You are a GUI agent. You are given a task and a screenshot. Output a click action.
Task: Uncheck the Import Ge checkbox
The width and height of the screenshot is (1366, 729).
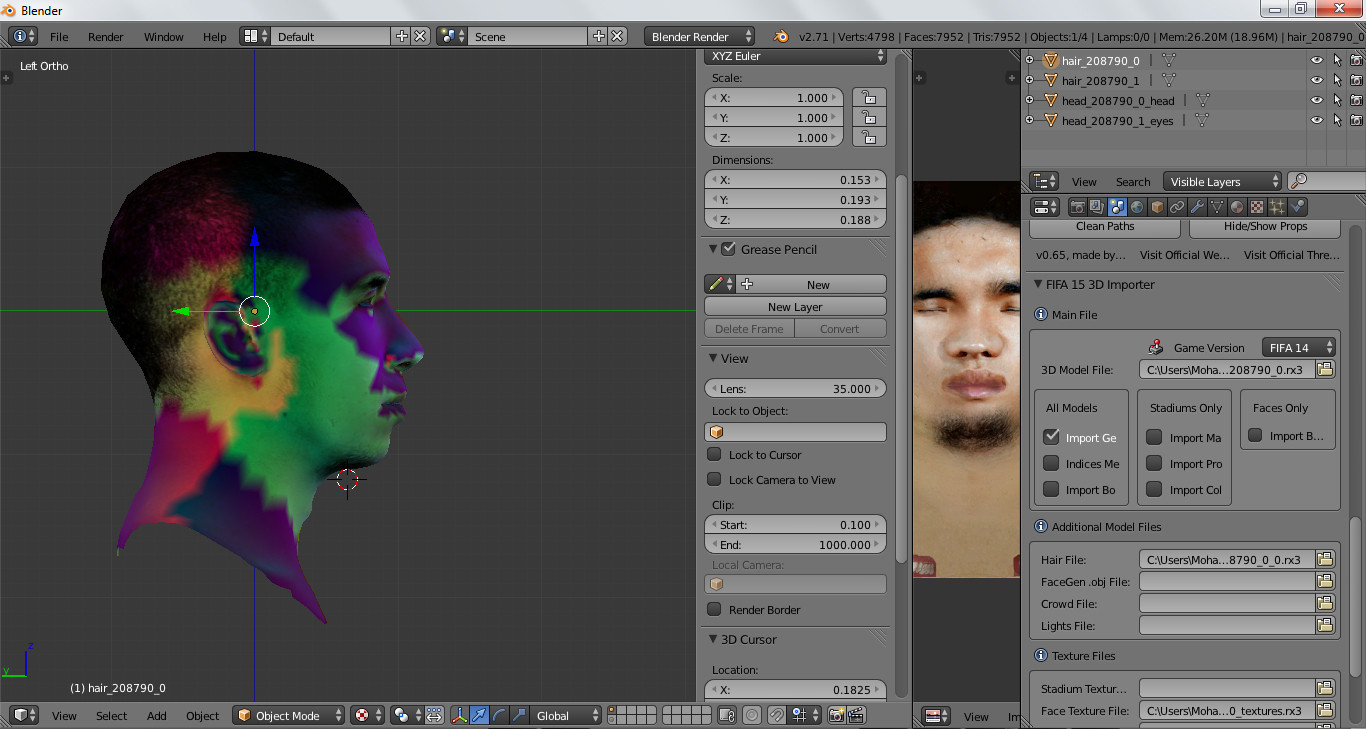(x=1051, y=437)
